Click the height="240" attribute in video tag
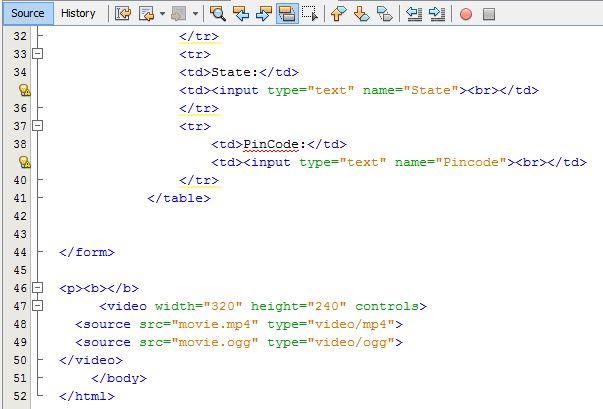Screen dimensions: 603x409 tap(298, 306)
